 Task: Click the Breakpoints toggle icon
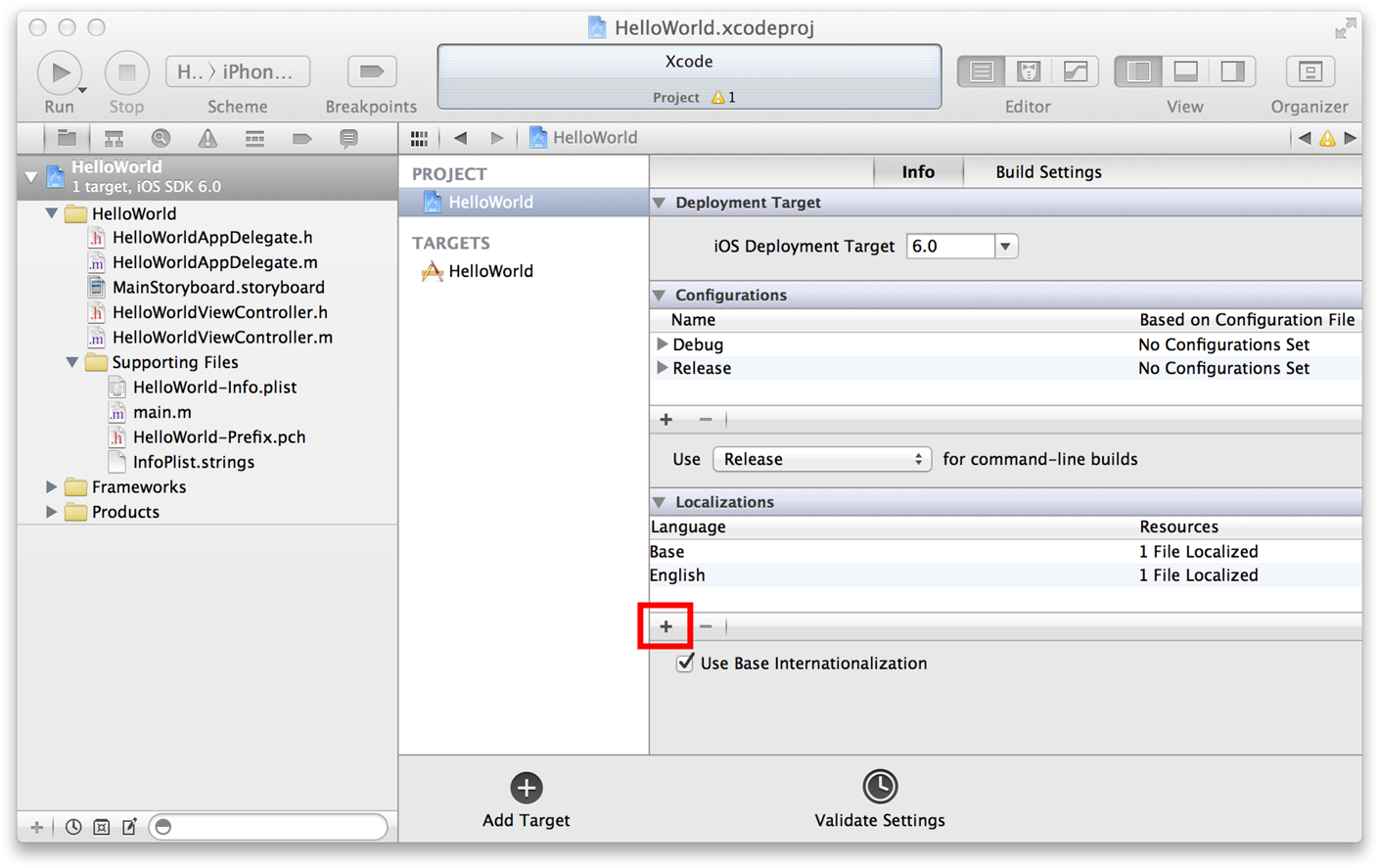[371, 70]
